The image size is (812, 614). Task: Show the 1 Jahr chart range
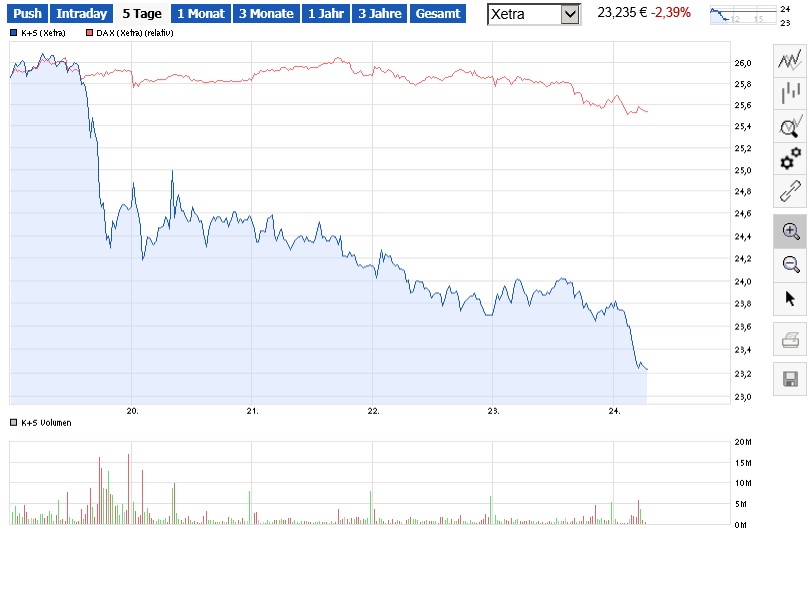(x=326, y=13)
